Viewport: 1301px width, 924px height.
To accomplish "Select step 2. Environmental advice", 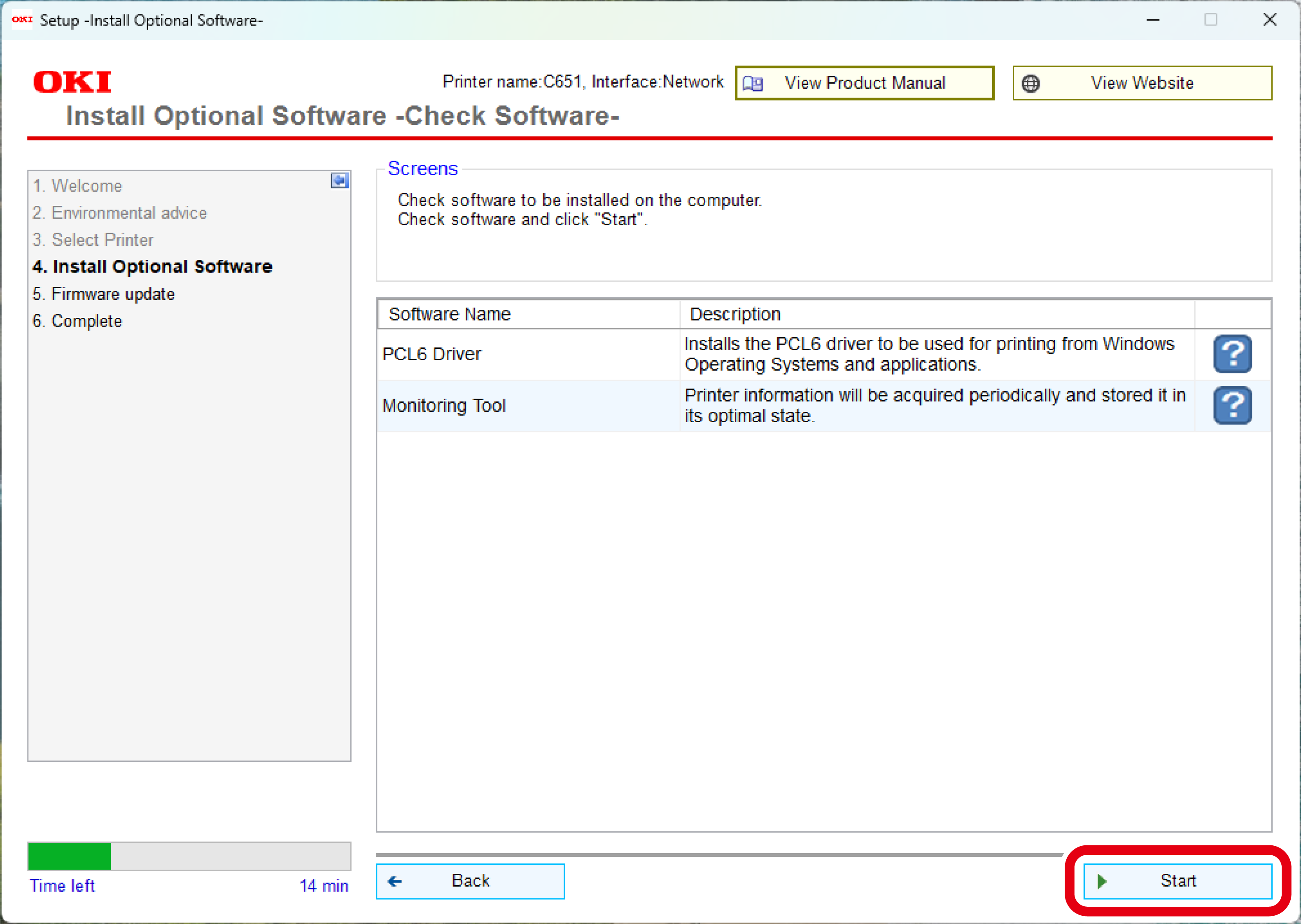I will coord(119,213).
